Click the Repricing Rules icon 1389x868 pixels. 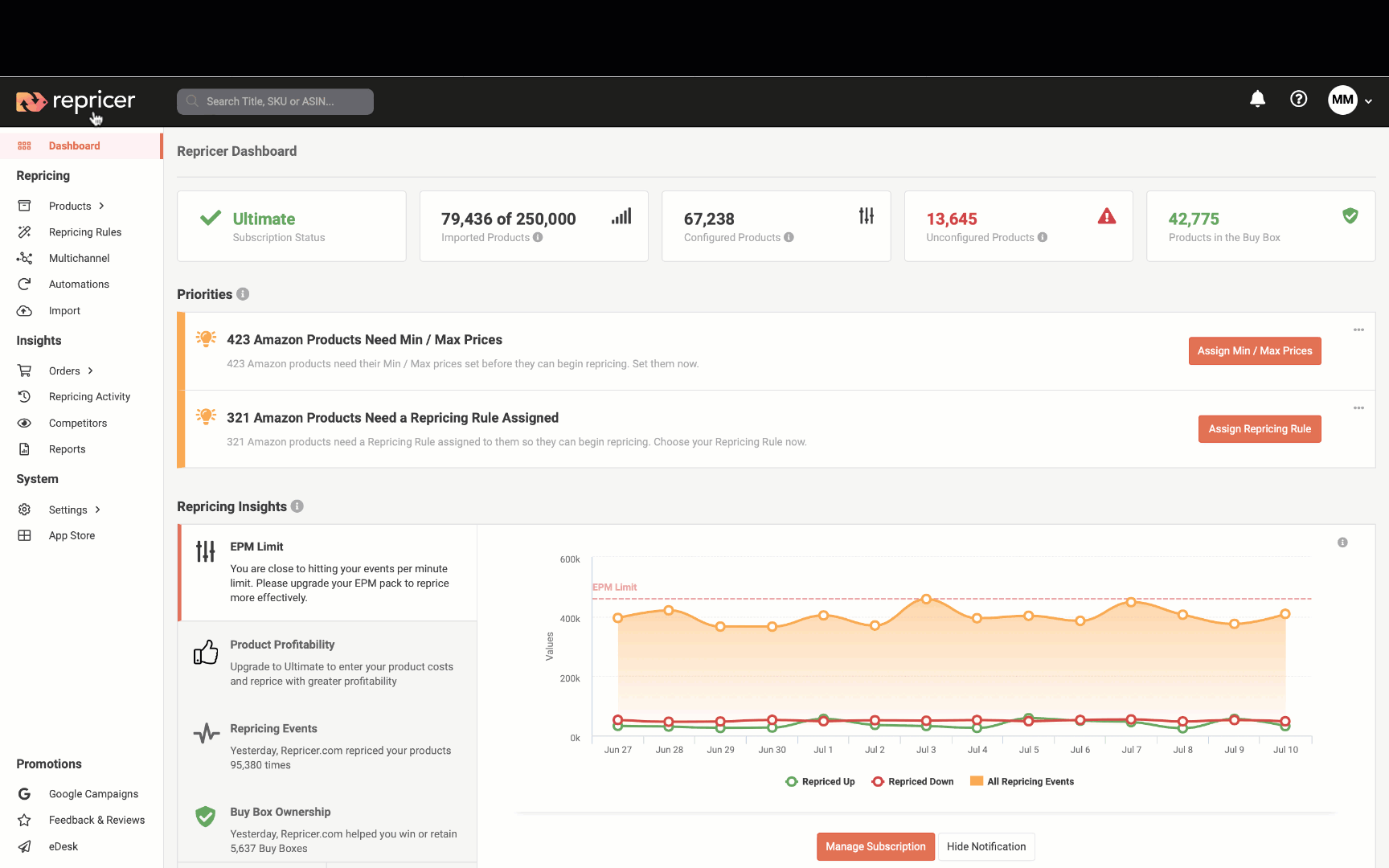(24, 232)
